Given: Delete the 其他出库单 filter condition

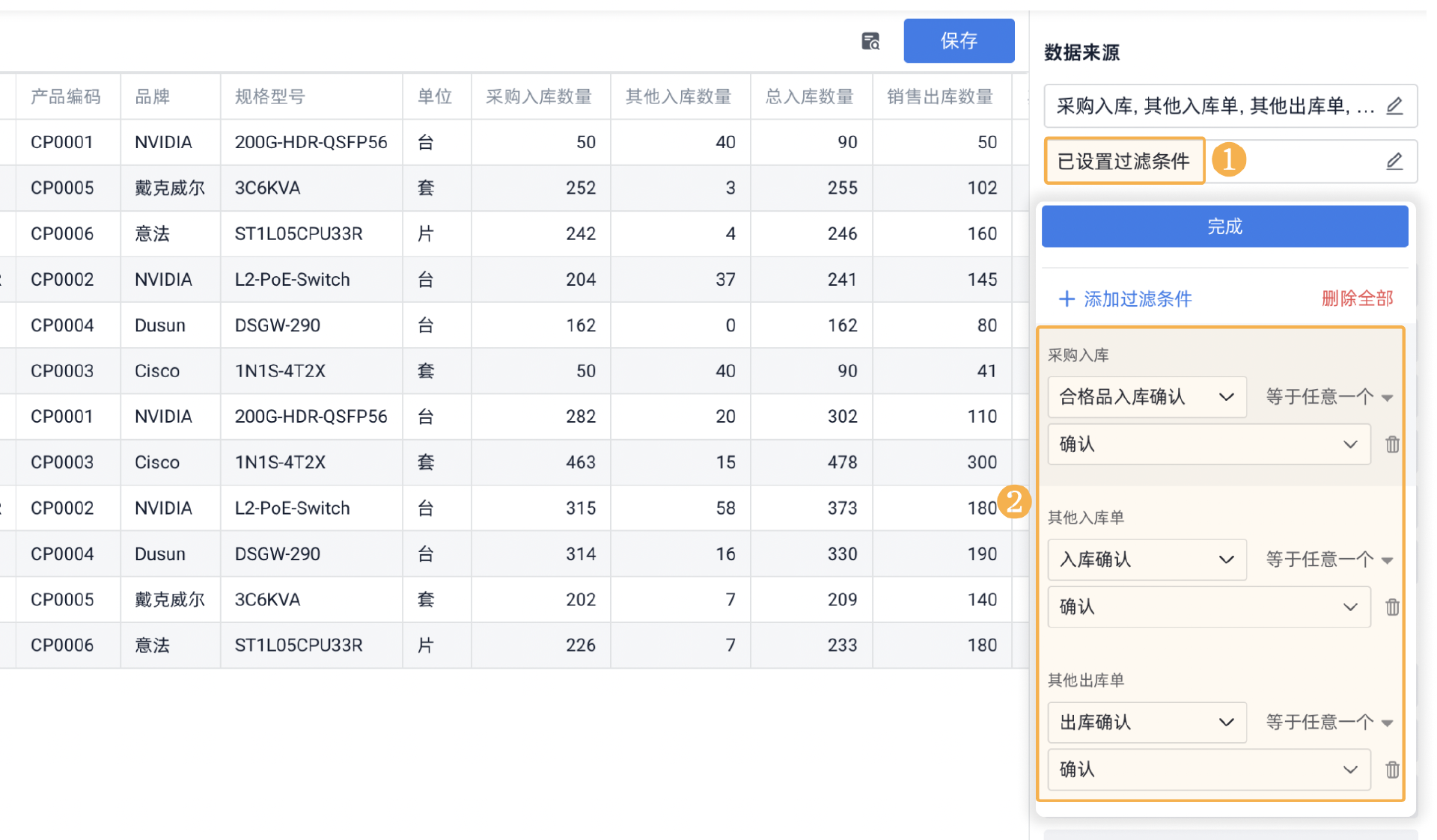Looking at the screenshot, I should pyautogui.click(x=1392, y=770).
